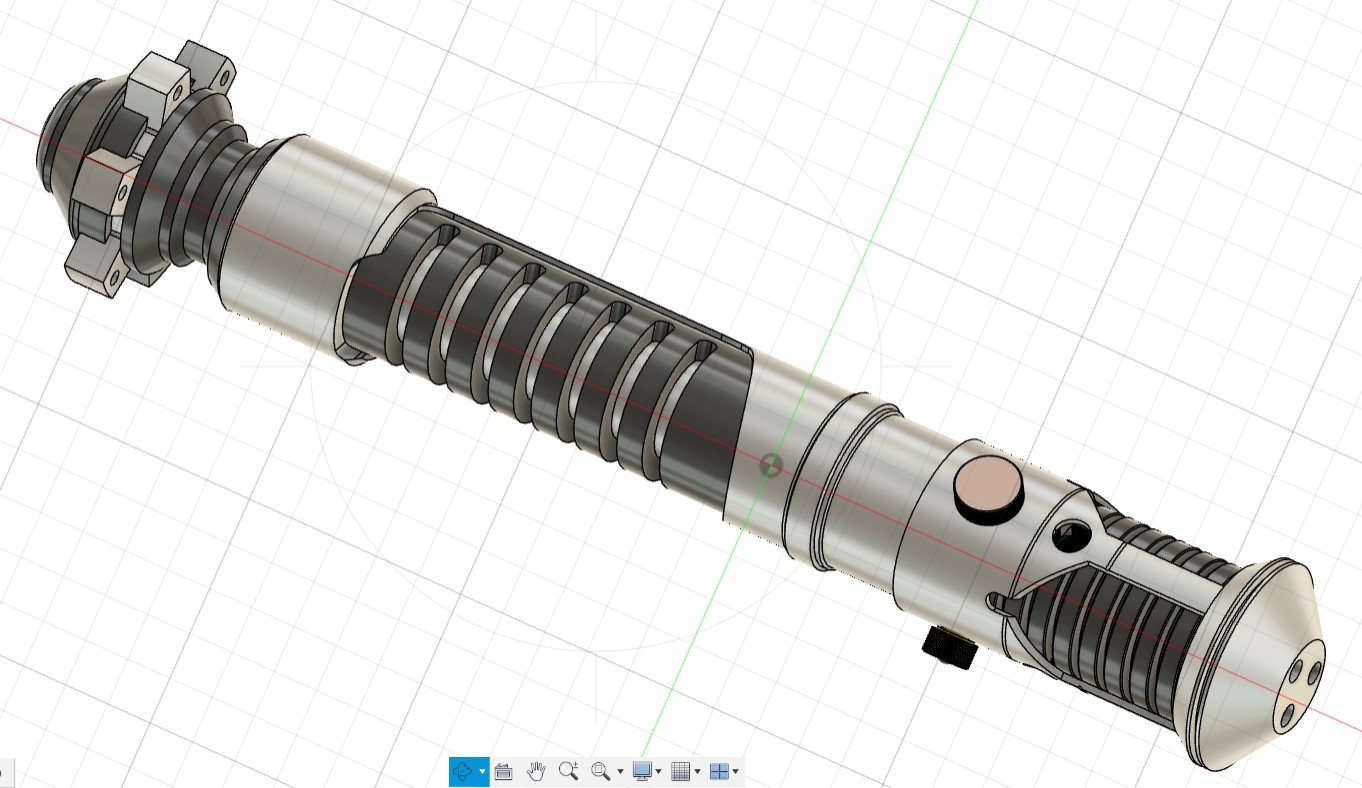
Task: Click the Look At tool icon
Action: click(504, 771)
